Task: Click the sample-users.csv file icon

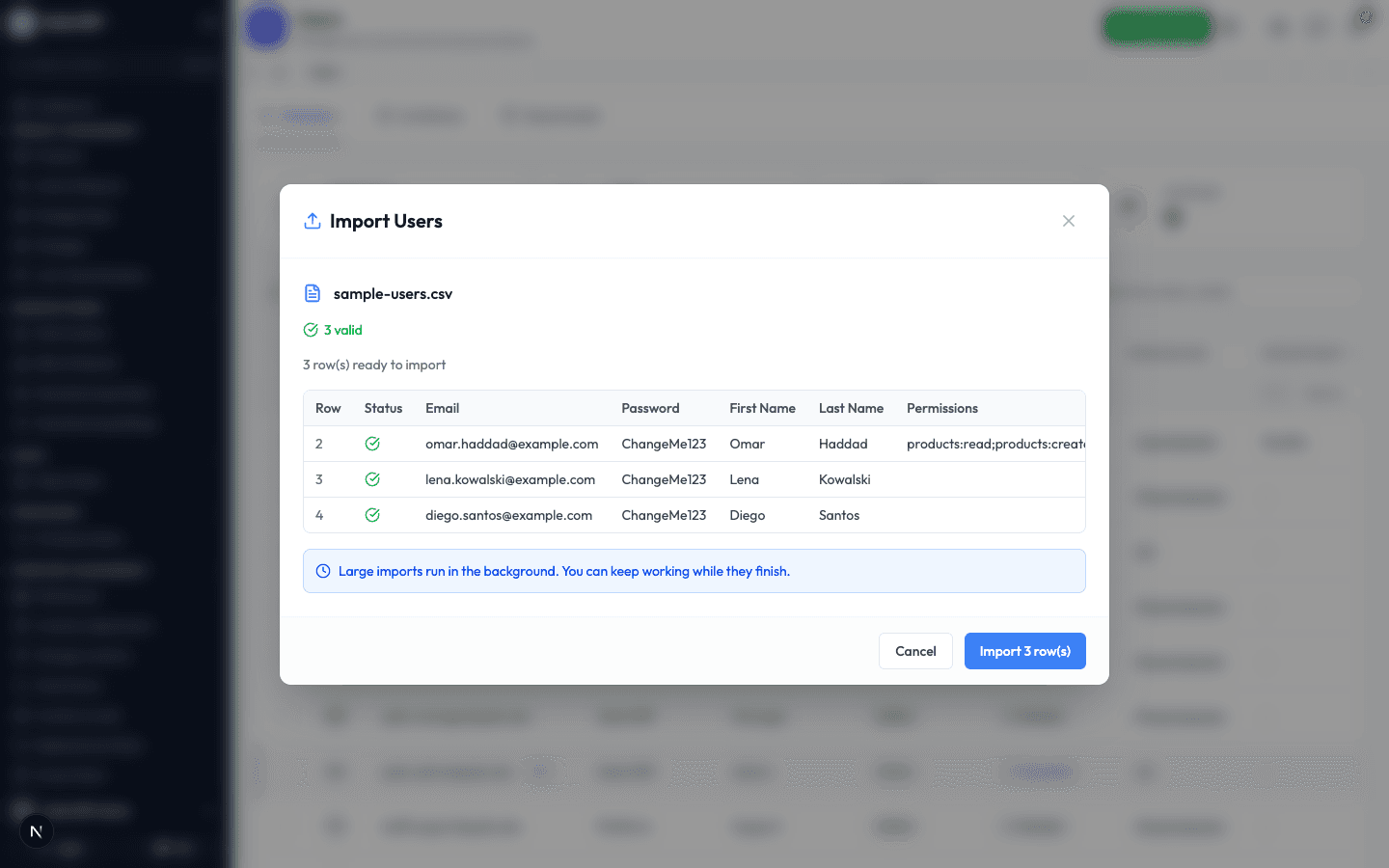Action: coord(313,293)
